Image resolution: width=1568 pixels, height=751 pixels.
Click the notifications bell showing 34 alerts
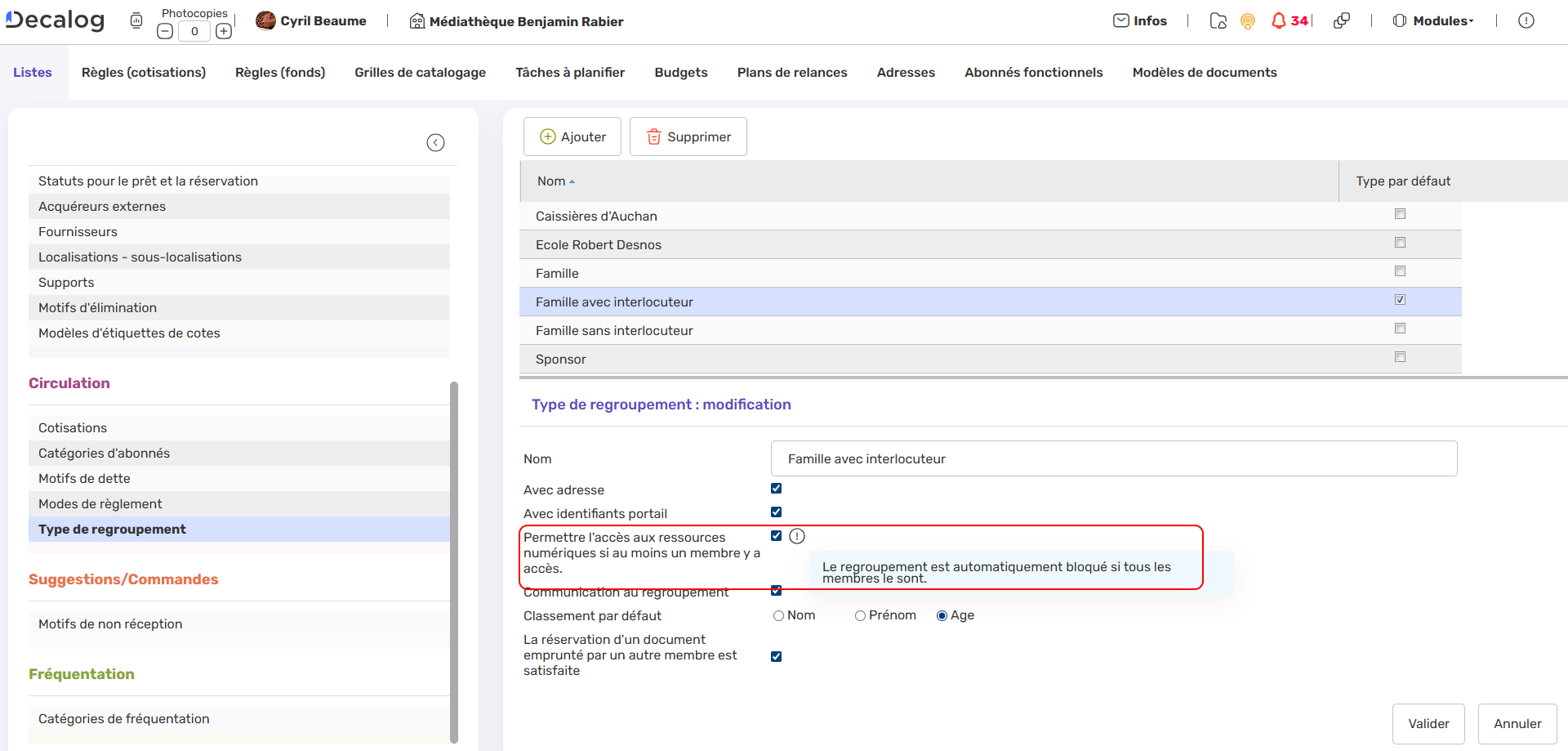(1281, 20)
